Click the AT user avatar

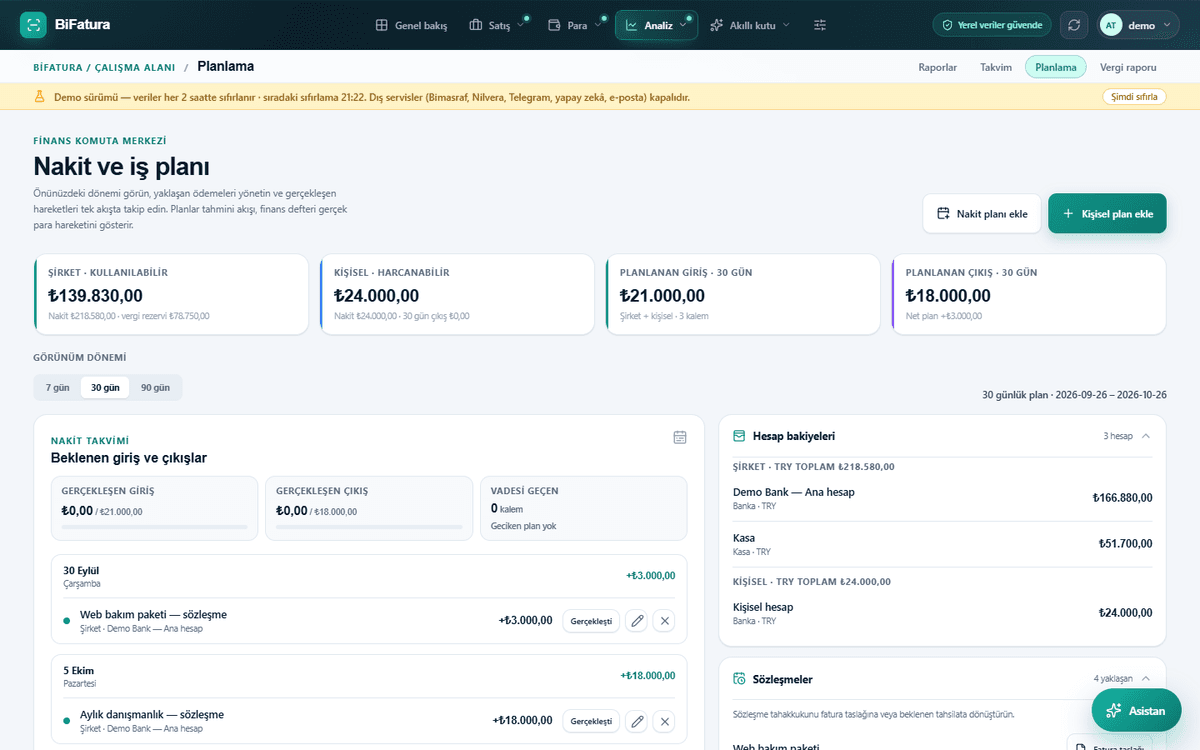click(x=1111, y=25)
